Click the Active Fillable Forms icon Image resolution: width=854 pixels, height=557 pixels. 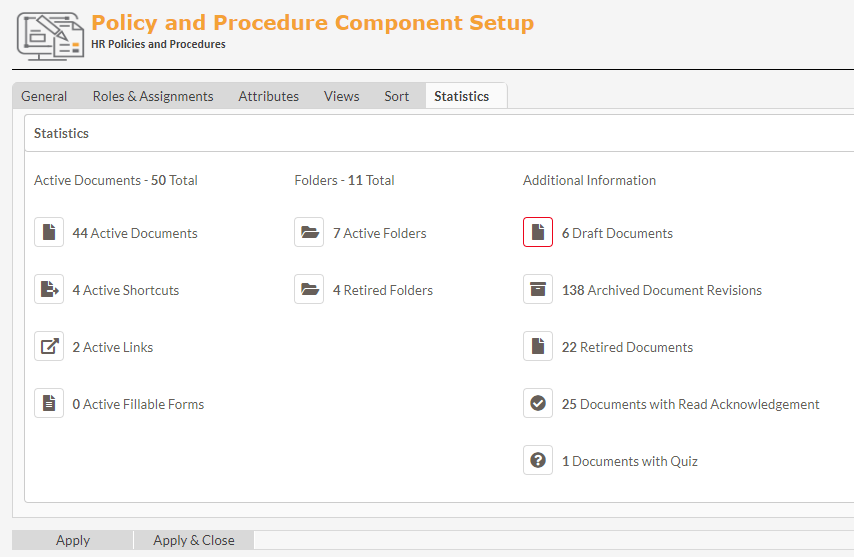pos(49,403)
